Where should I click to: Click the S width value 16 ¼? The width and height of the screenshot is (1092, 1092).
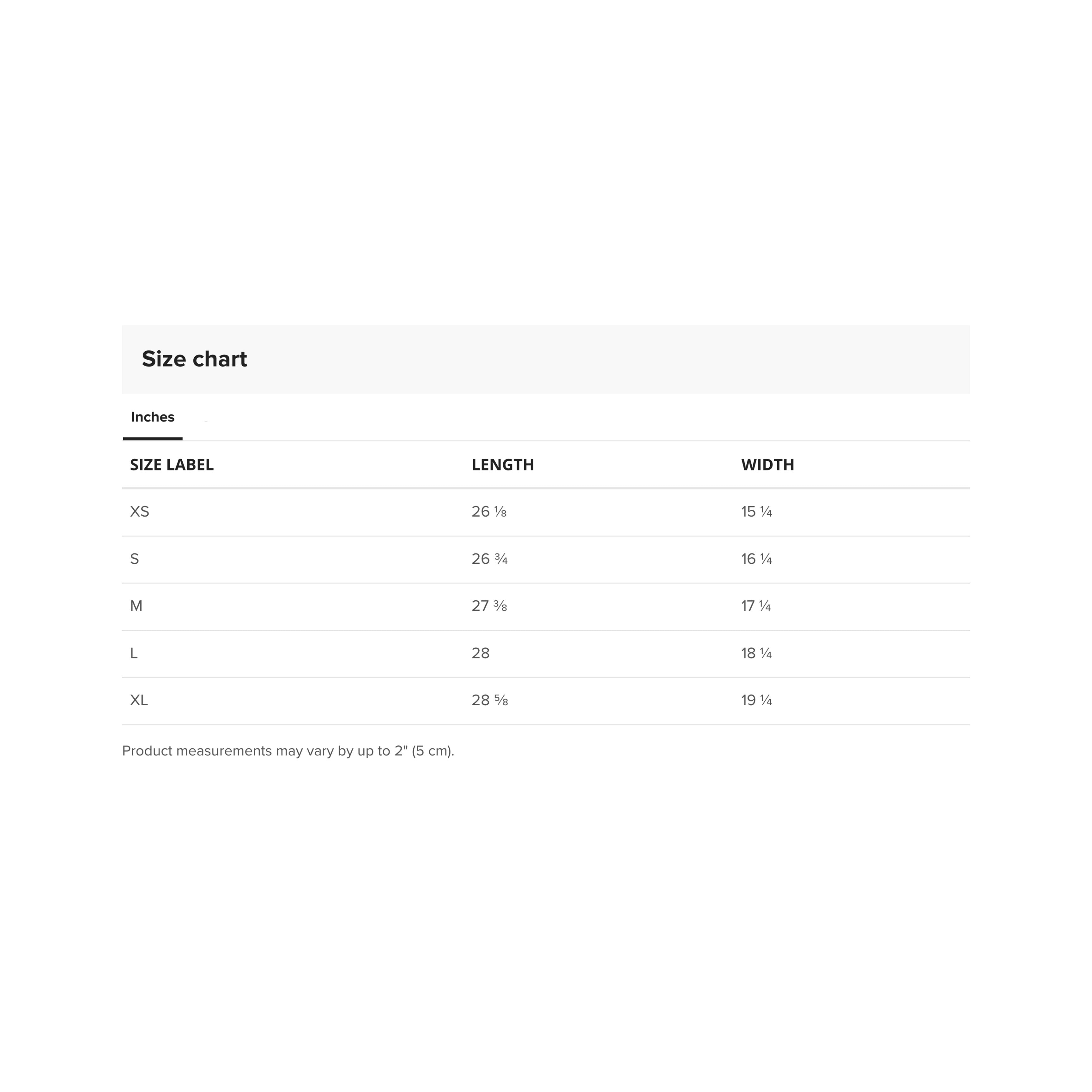coord(757,560)
